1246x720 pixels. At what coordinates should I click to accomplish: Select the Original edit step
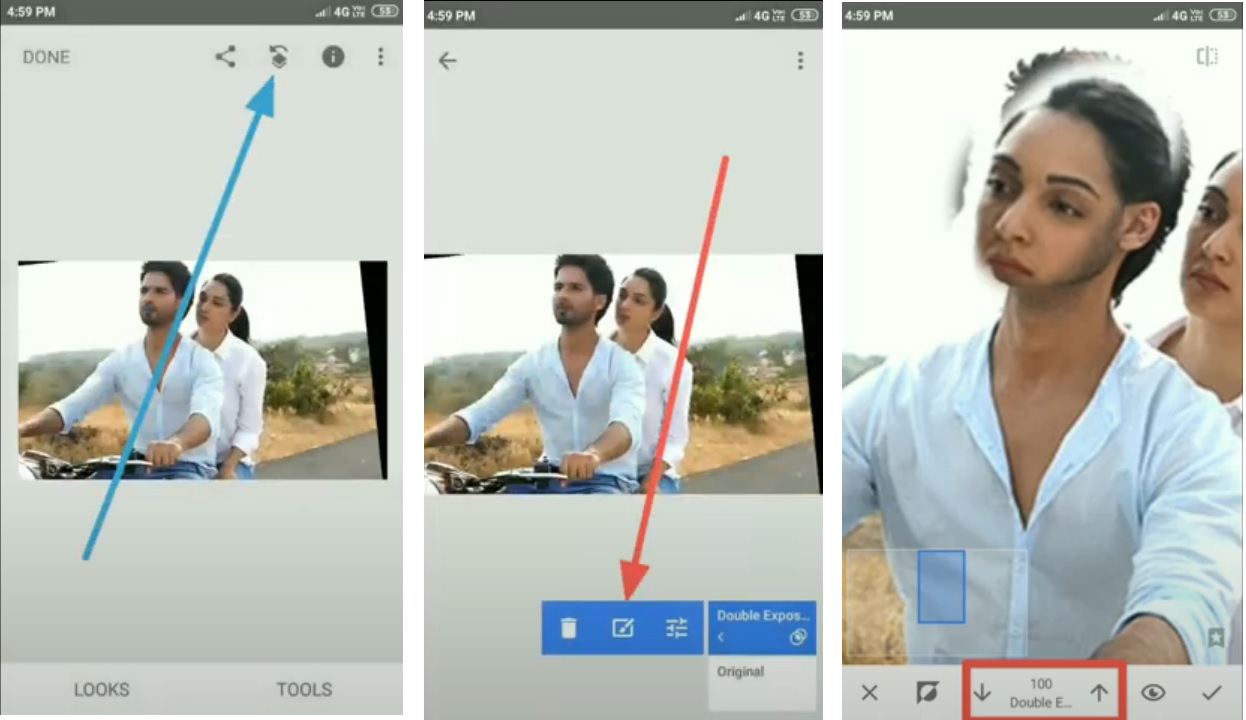point(740,671)
